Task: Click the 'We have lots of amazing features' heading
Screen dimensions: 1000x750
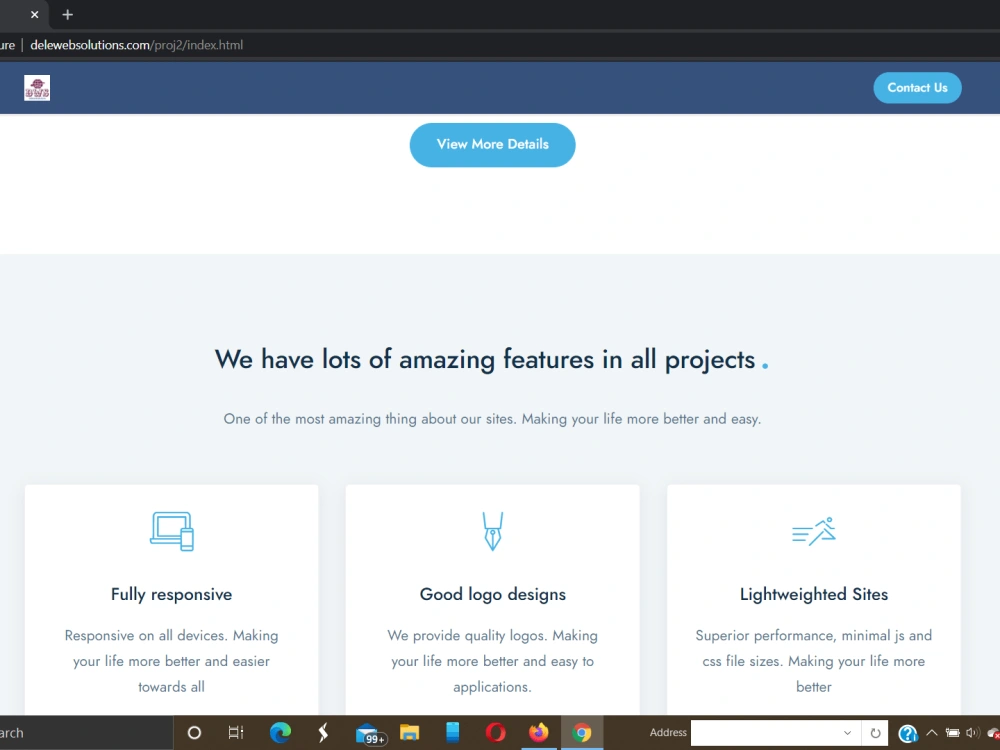Action: tap(492, 360)
